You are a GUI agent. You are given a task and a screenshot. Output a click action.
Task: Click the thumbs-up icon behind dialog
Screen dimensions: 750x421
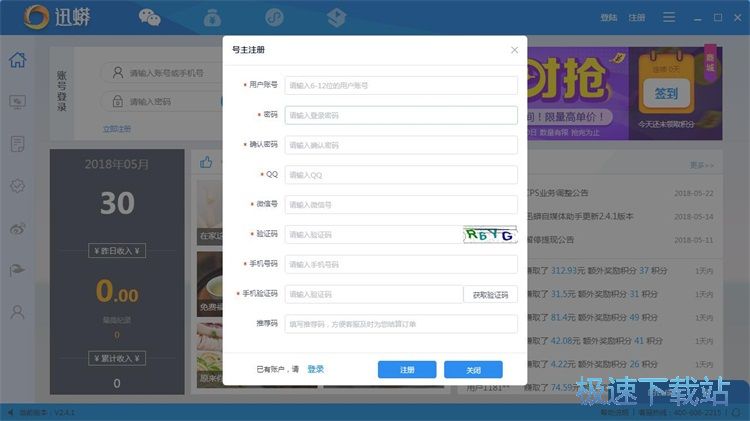[x=206, y=163]
